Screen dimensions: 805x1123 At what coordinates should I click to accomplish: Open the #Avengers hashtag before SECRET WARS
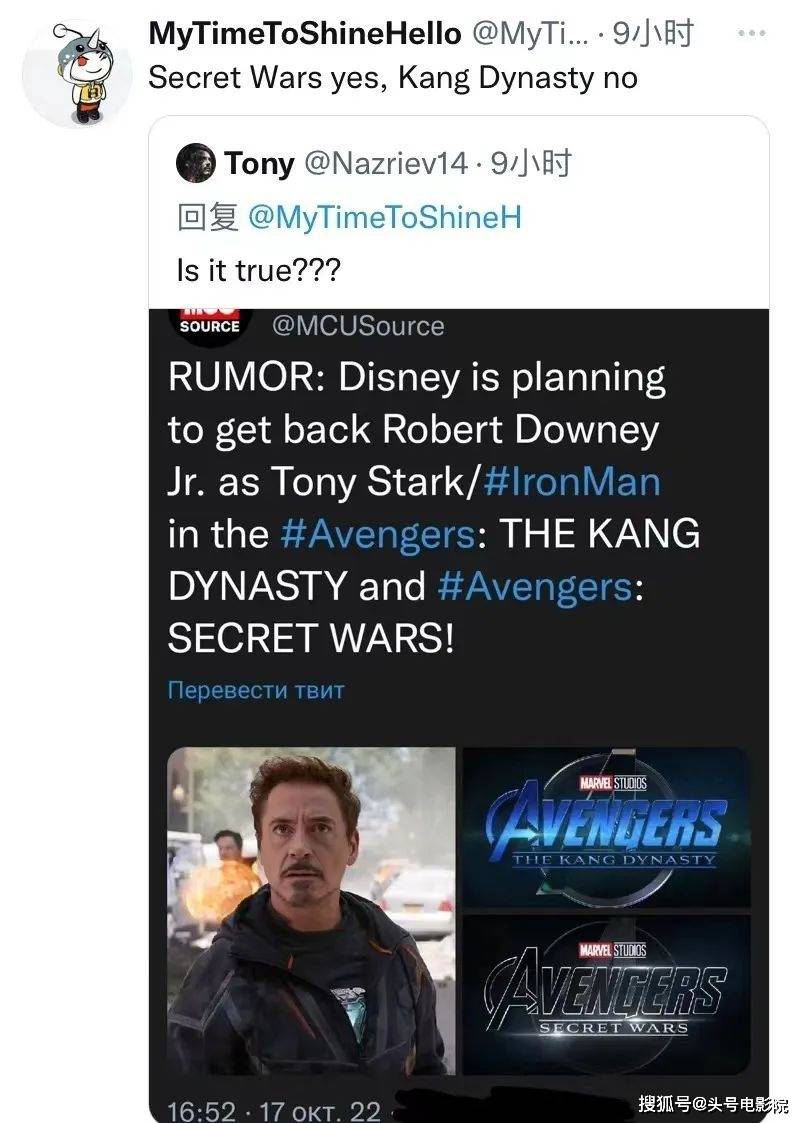(x=534, y=586)
